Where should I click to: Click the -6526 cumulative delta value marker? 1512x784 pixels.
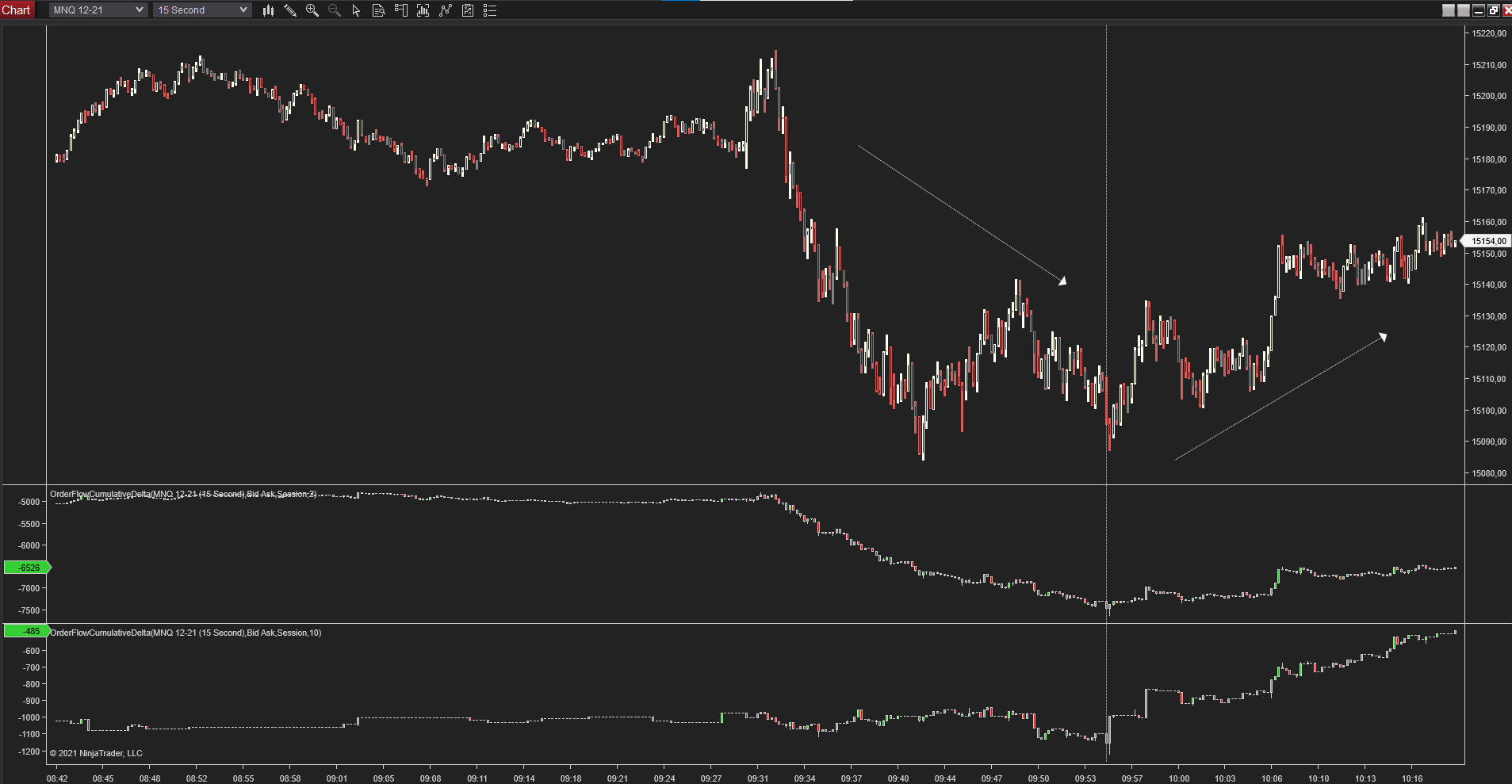pyautogui.click(x=28, y=568)
